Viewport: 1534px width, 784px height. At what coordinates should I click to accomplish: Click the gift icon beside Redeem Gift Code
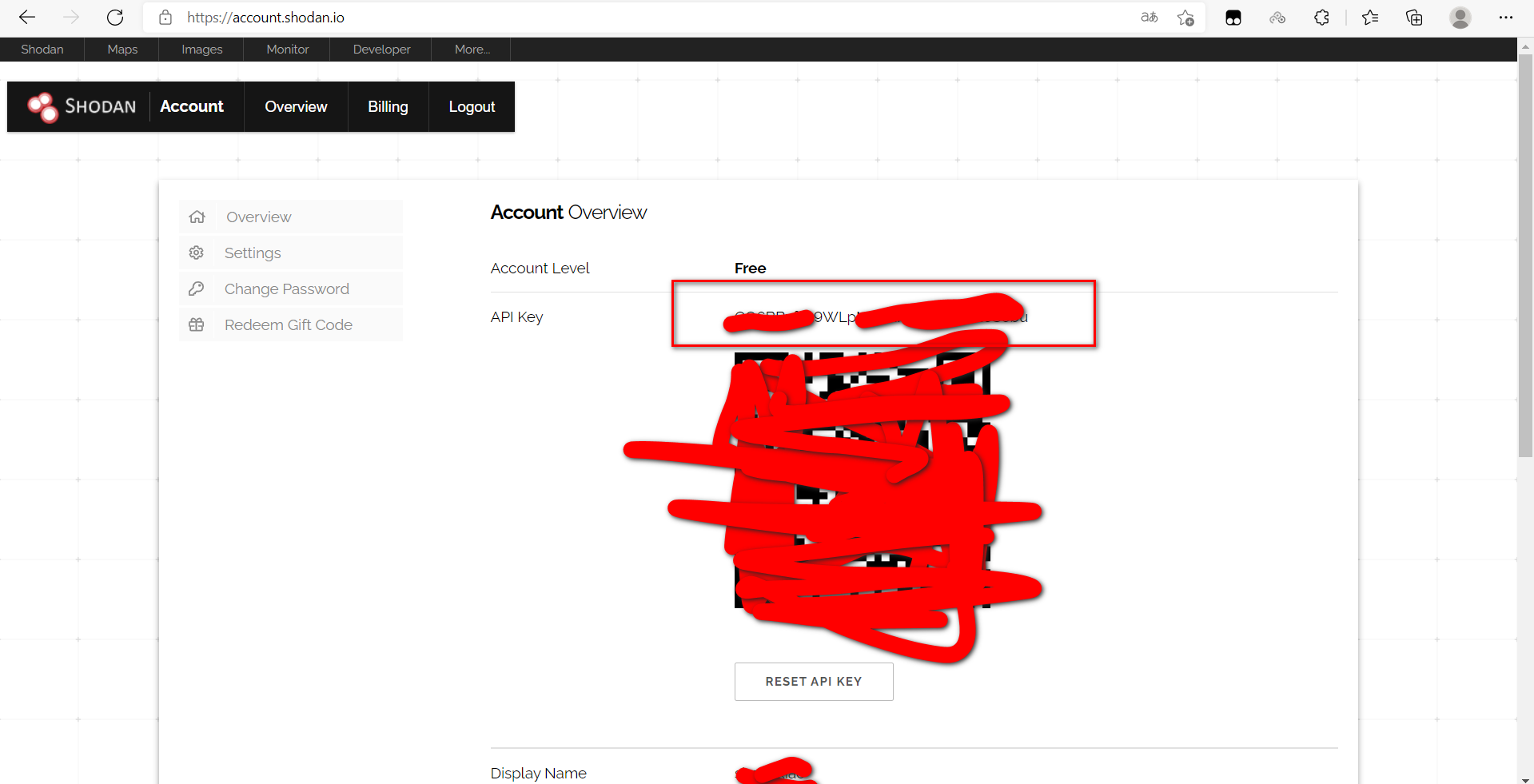(197, 324)
